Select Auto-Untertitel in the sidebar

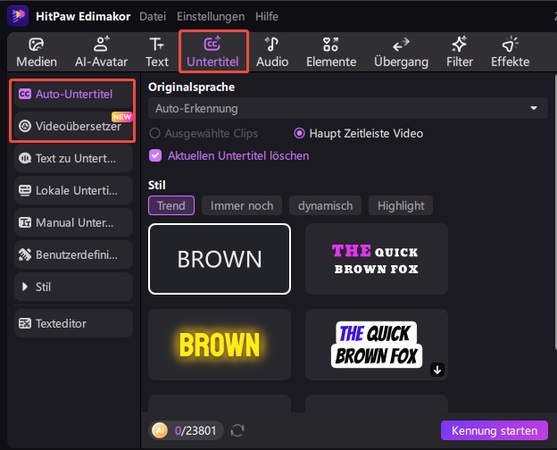[x=74, y=94]
